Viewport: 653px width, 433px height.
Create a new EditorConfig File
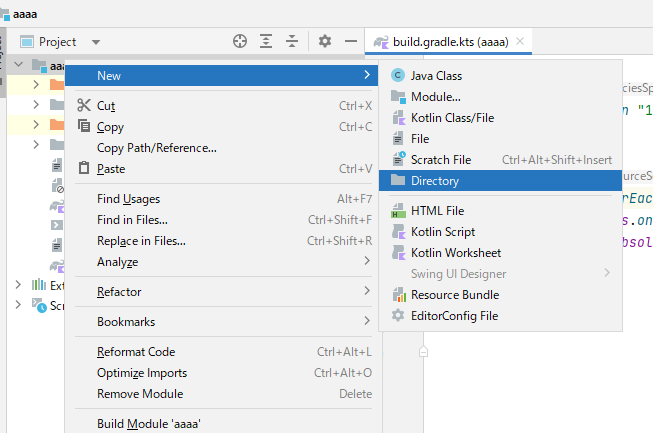[x=501, y=316]
